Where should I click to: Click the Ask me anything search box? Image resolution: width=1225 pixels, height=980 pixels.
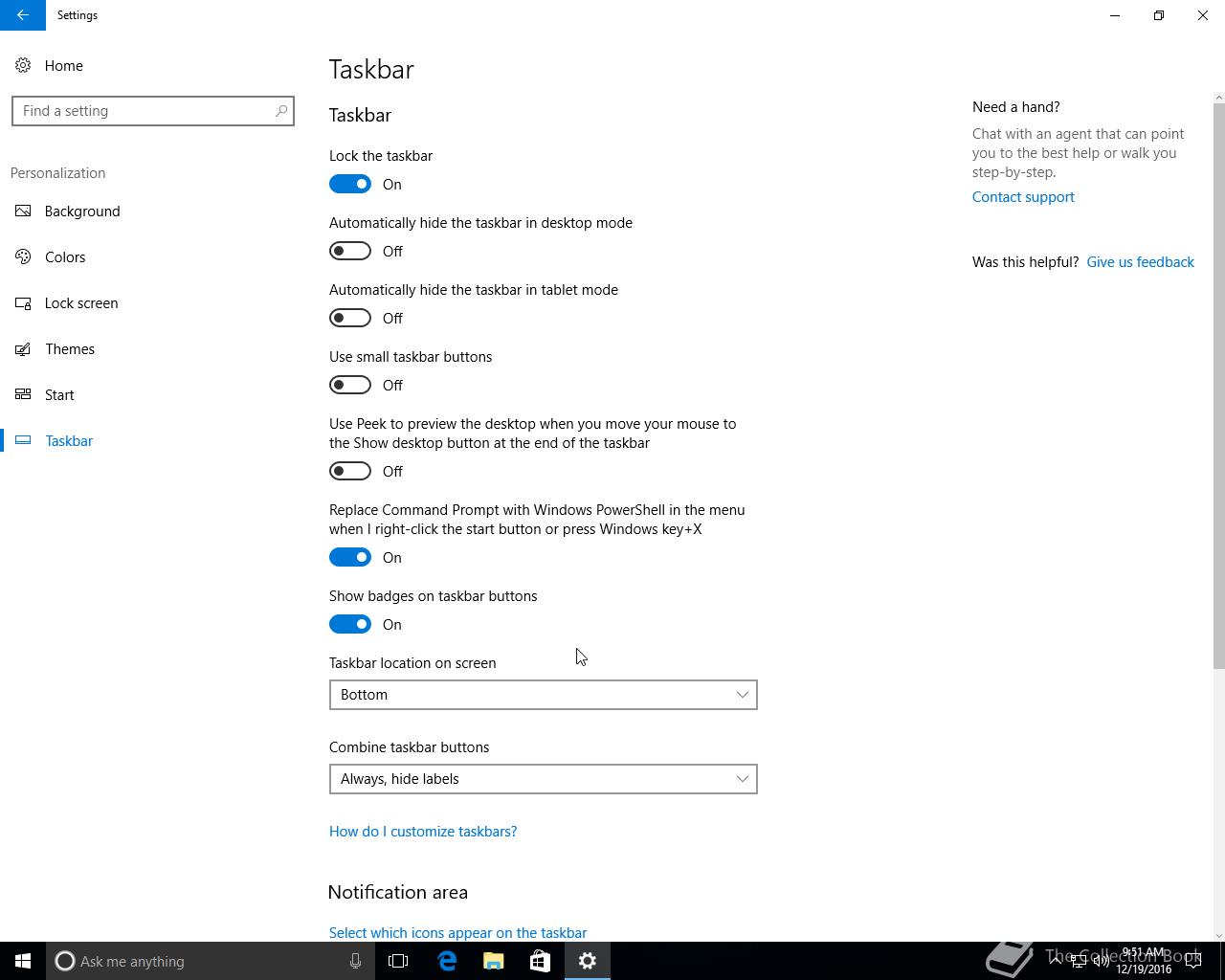click(x=209, y=961)
